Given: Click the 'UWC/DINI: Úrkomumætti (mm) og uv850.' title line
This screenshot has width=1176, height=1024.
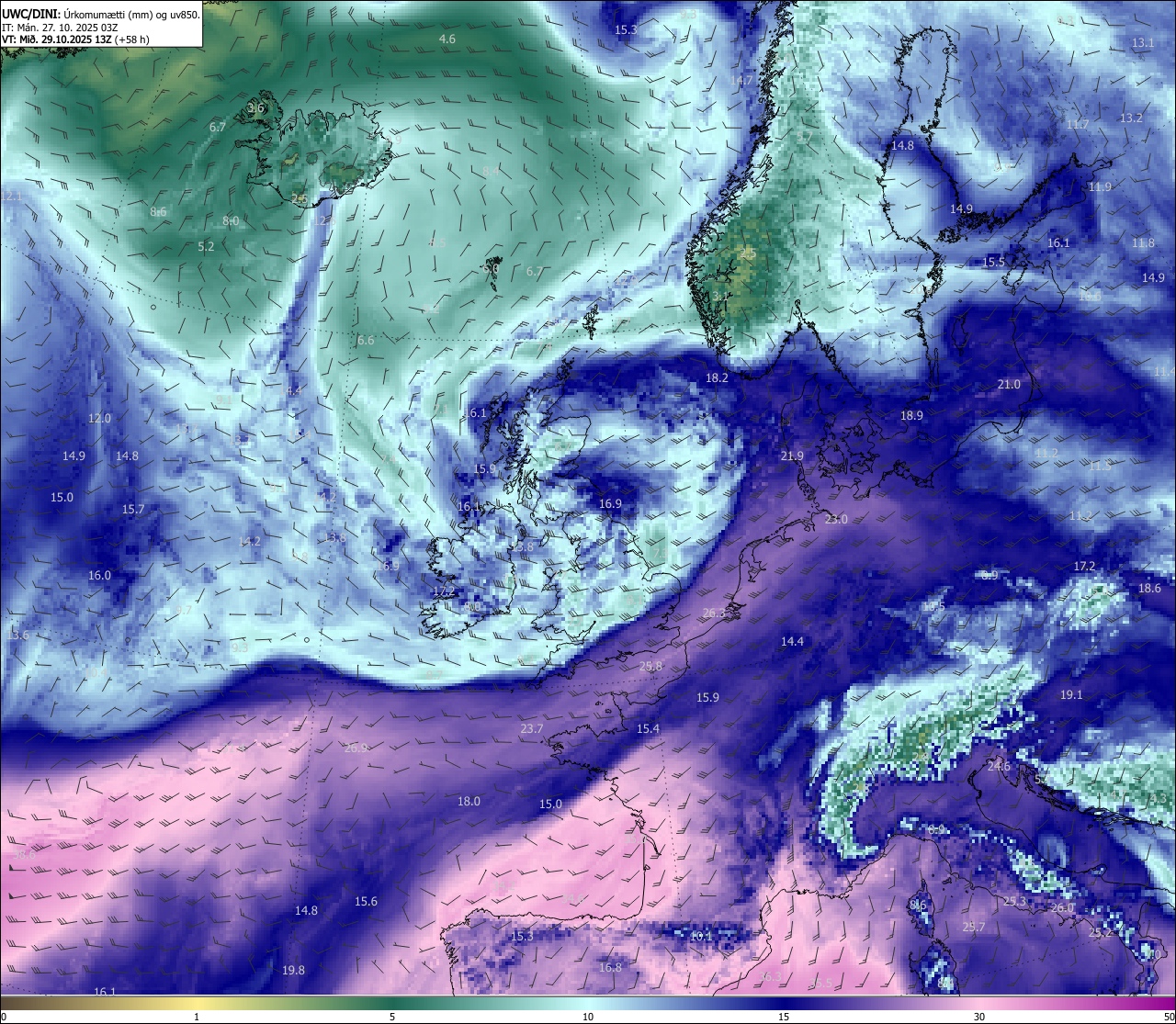Looking at the screenshot, I should click(x=101, y=15).
